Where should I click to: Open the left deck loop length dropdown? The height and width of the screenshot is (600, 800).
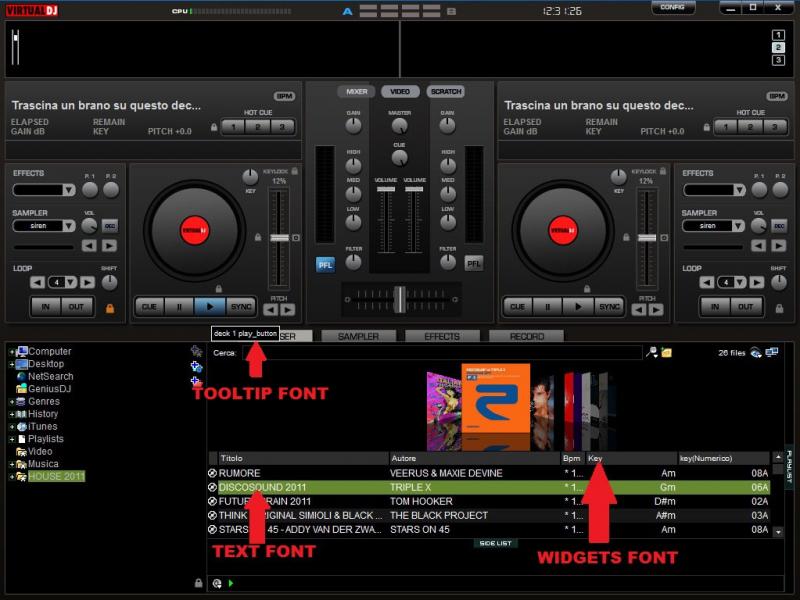[x=70, y=282]
